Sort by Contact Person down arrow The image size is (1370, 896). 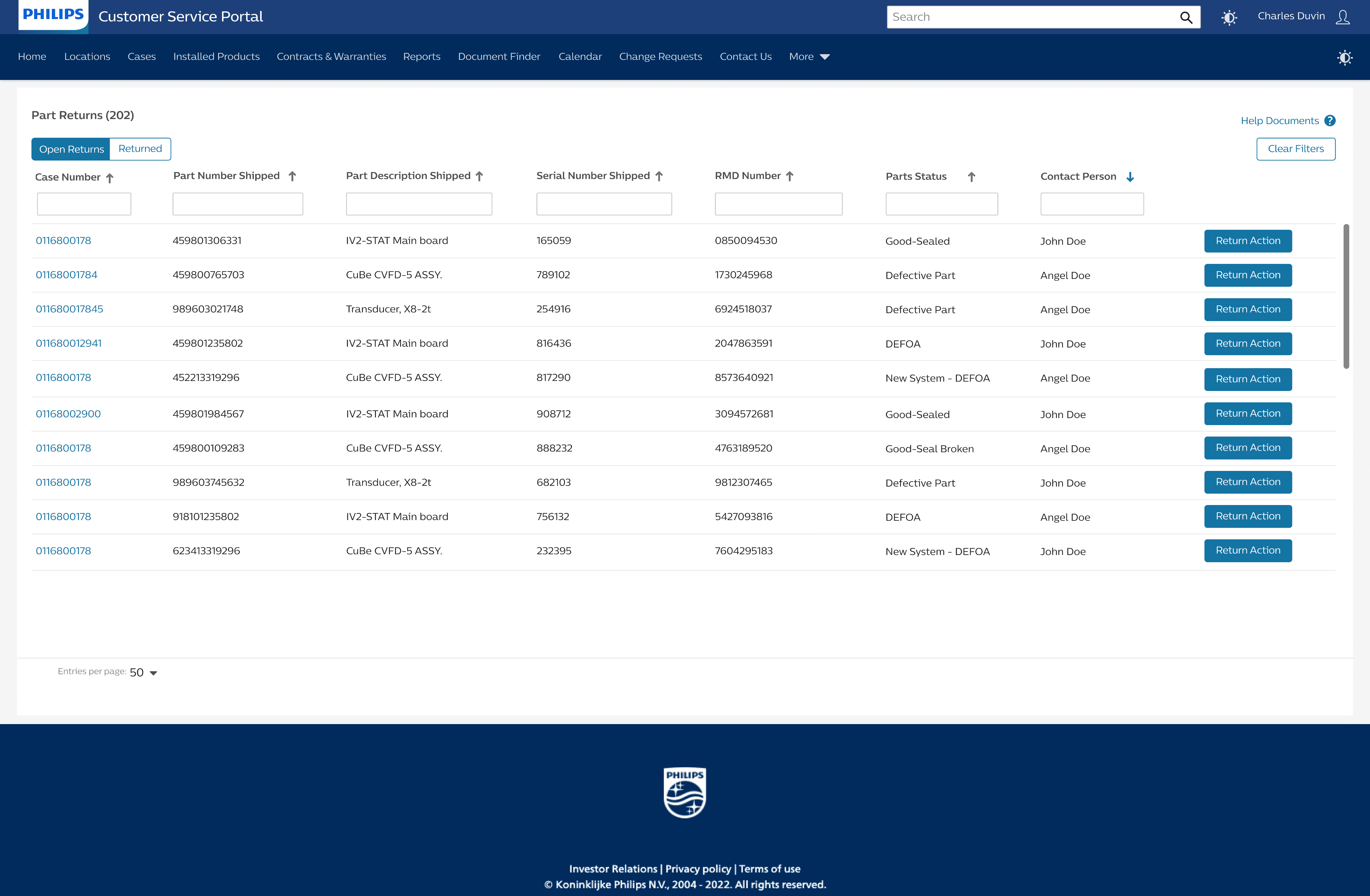(1130, 177)
